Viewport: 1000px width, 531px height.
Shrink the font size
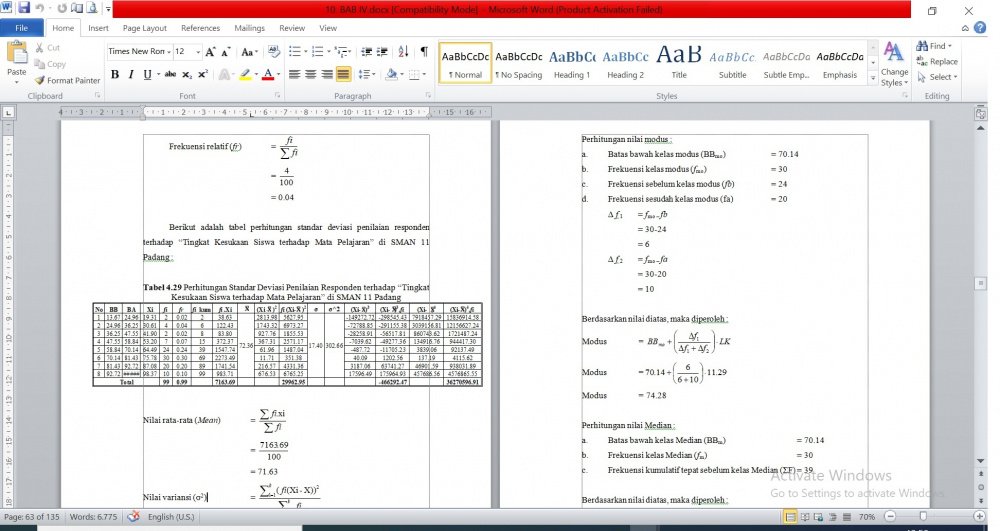226,52
